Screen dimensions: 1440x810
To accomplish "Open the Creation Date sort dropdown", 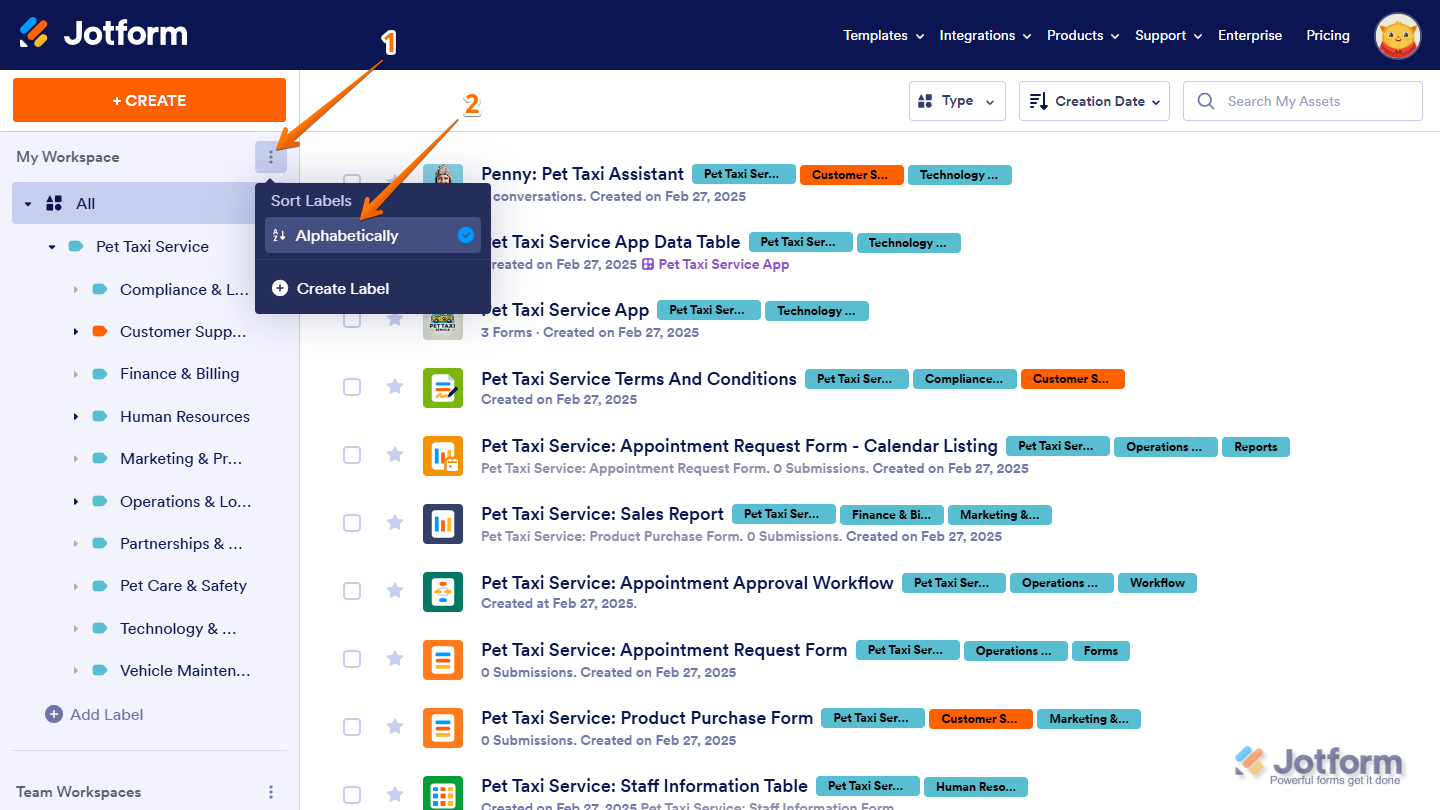I will [1094, 101].
